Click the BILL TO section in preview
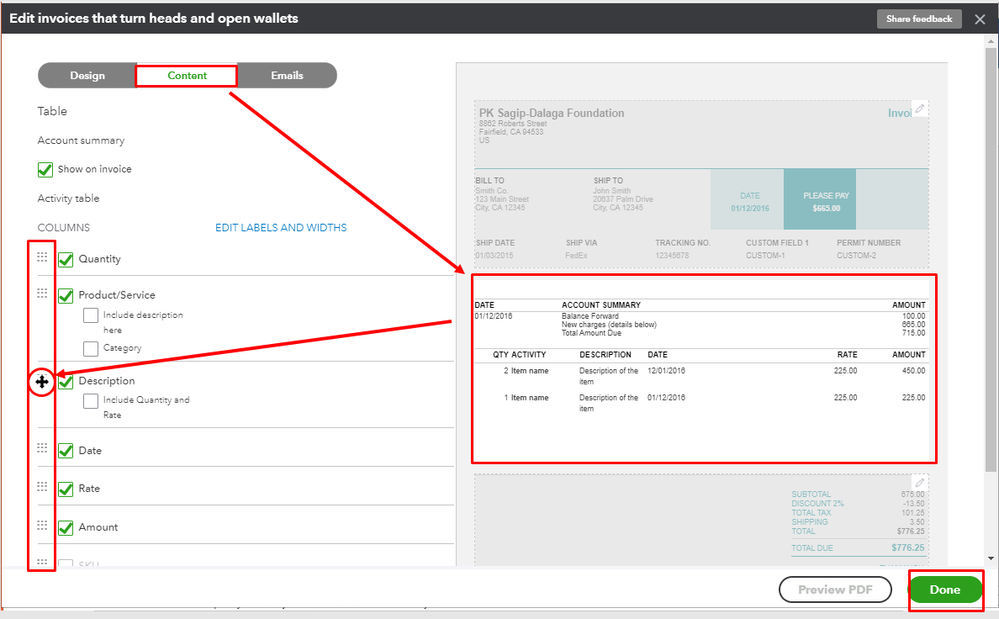 pyautogui.click(x=502, y=194)
